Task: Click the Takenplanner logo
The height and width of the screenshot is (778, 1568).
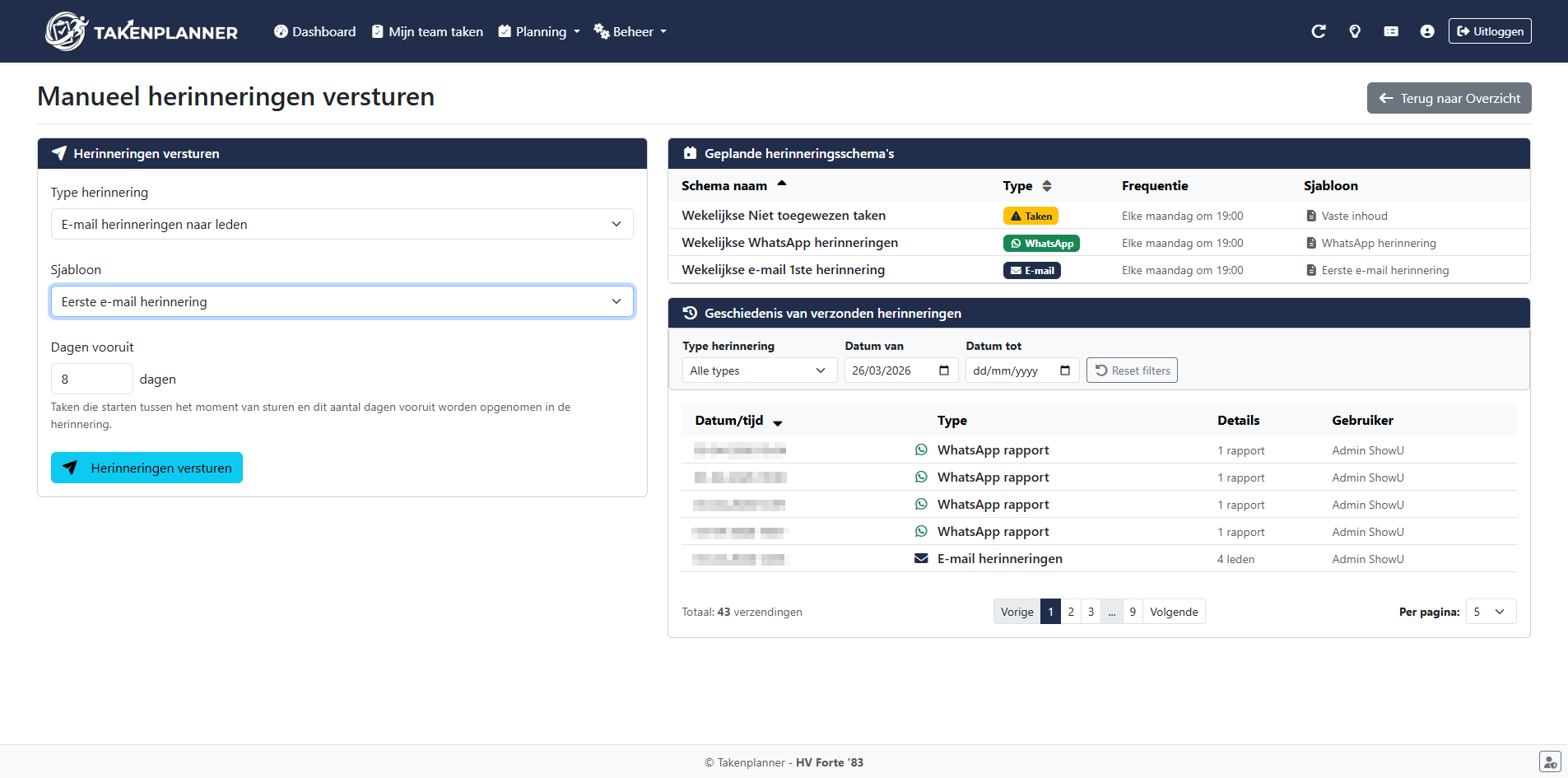Action: click(x=142, y=31)
